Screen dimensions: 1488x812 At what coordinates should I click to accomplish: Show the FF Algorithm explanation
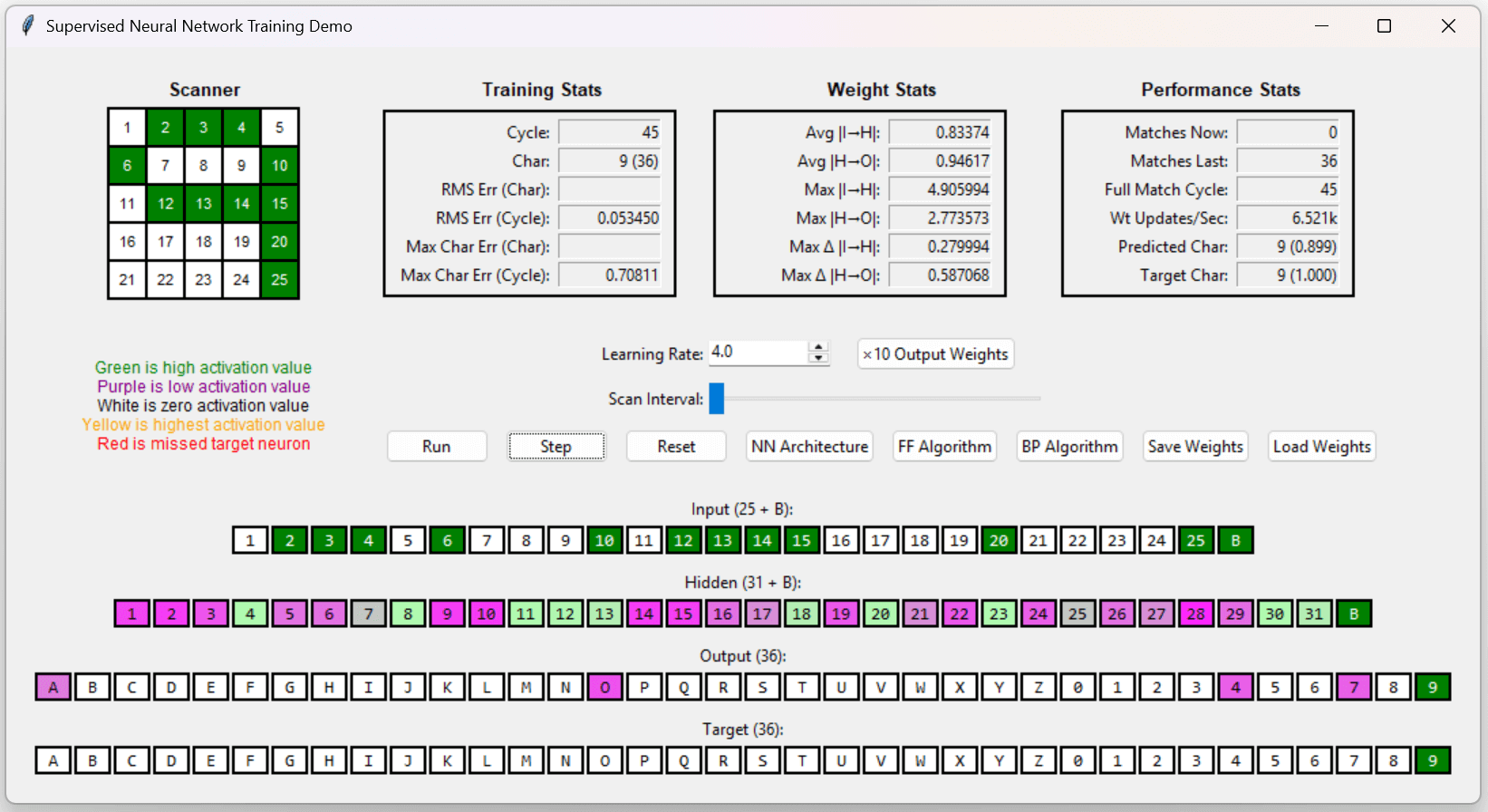pyautogui.click(x=944, y=447)
